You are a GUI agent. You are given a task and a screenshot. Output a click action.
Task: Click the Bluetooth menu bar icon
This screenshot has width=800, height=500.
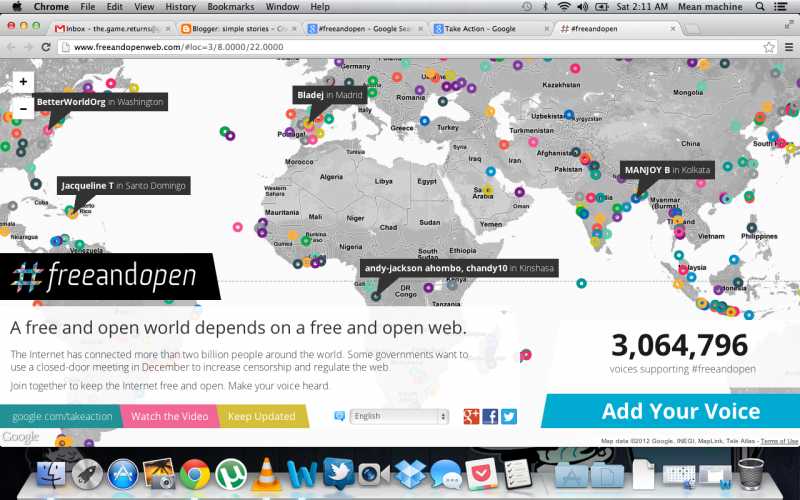pos(545,7)
